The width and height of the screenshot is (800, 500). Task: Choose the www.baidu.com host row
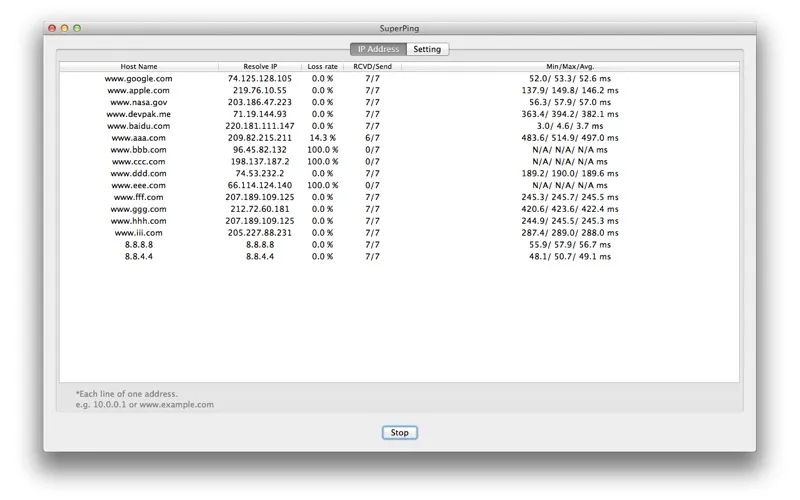[139, 126]
